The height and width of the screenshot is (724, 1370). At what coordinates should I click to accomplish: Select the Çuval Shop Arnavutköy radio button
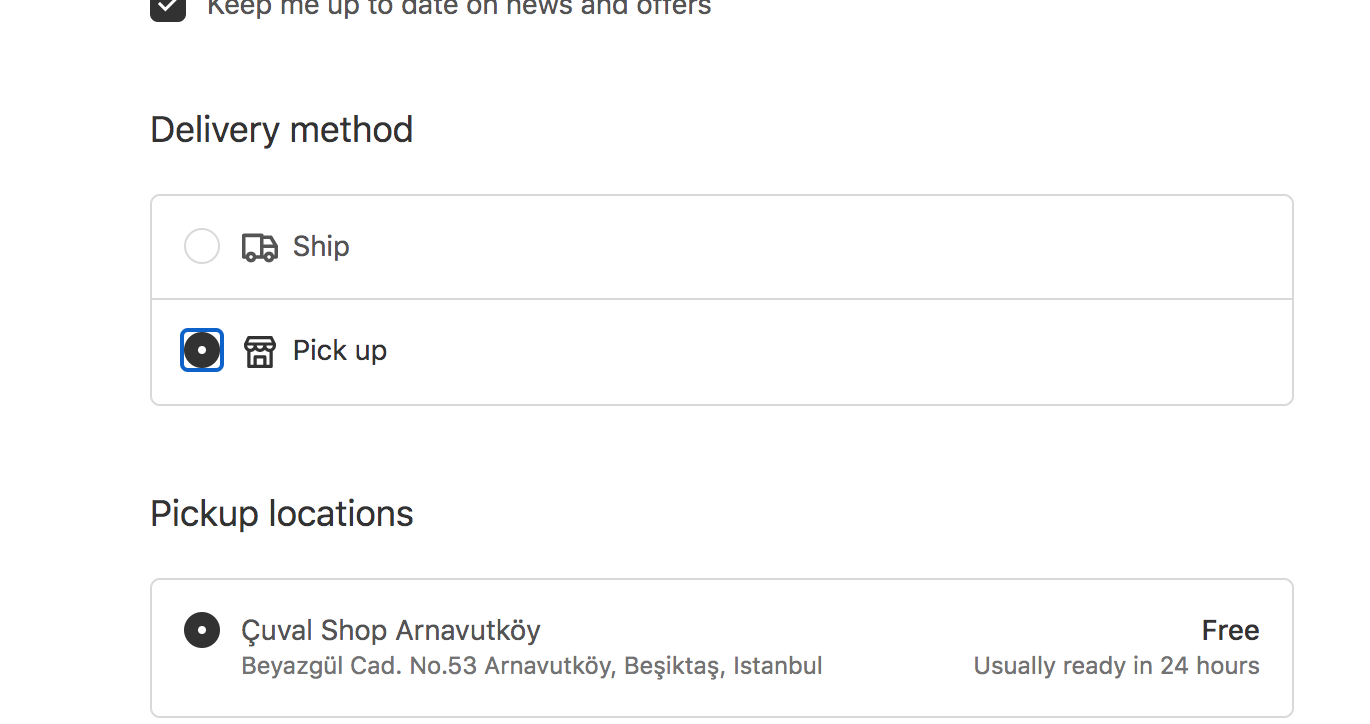point(202,630)
